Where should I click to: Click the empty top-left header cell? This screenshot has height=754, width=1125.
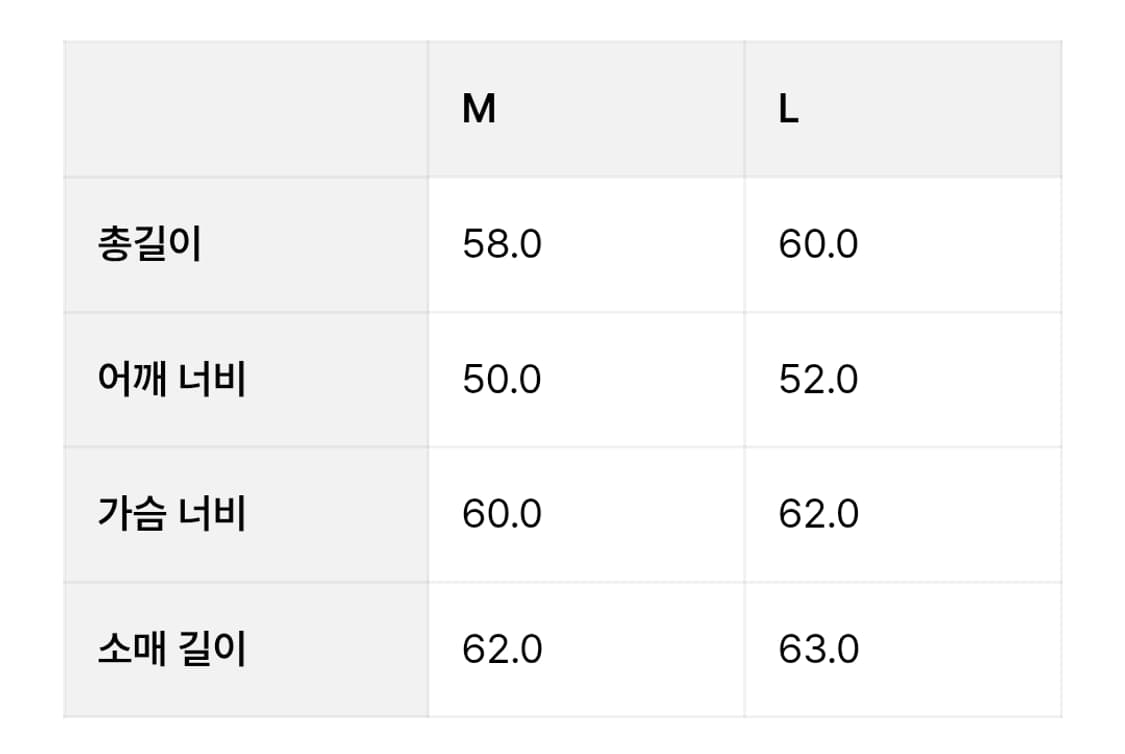pos(246,109)
